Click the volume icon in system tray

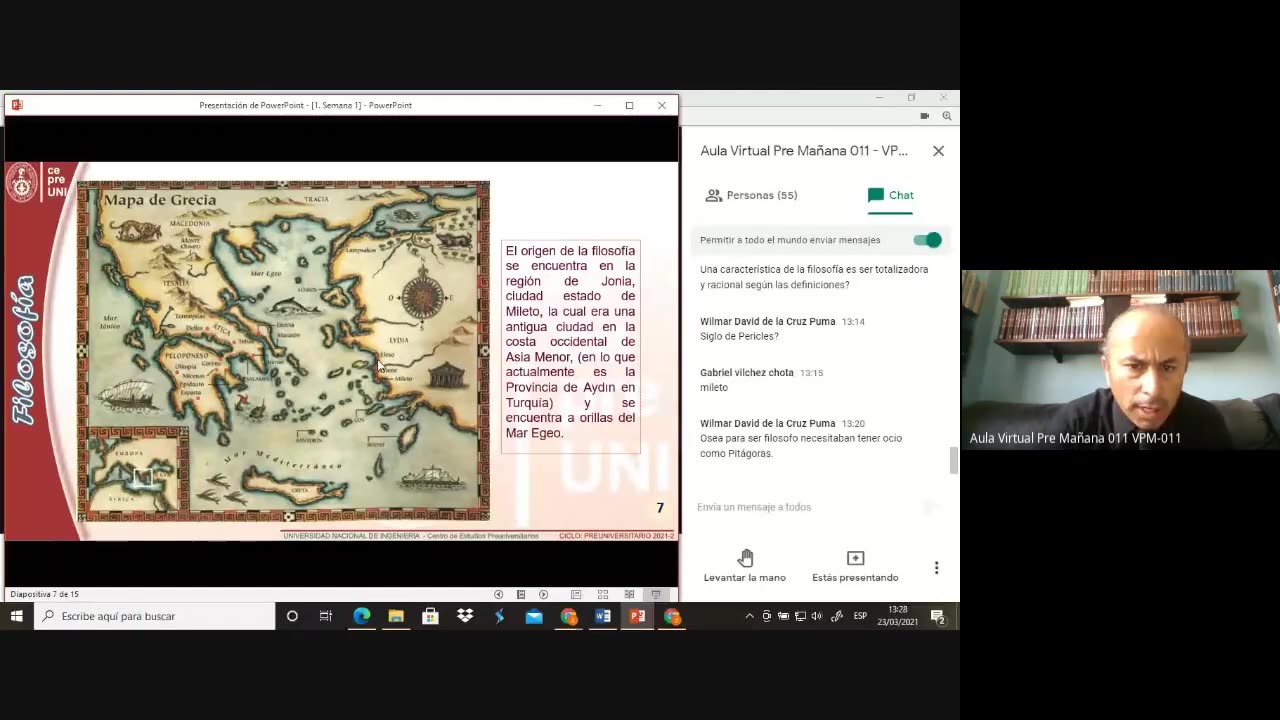[816, 616]
